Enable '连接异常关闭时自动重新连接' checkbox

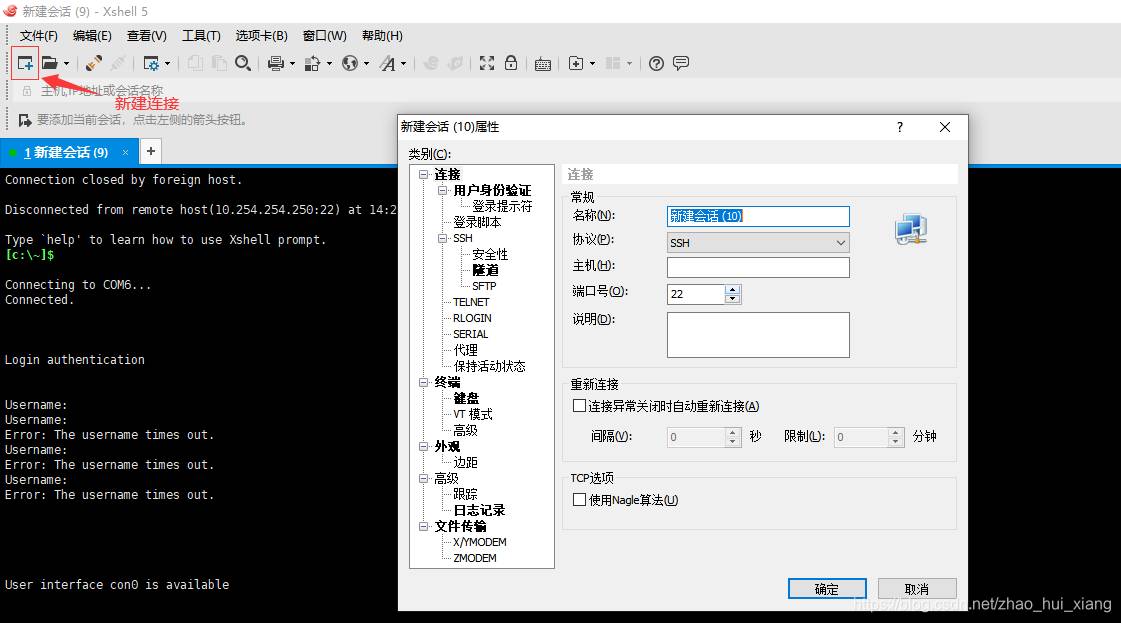pos(579,406)
